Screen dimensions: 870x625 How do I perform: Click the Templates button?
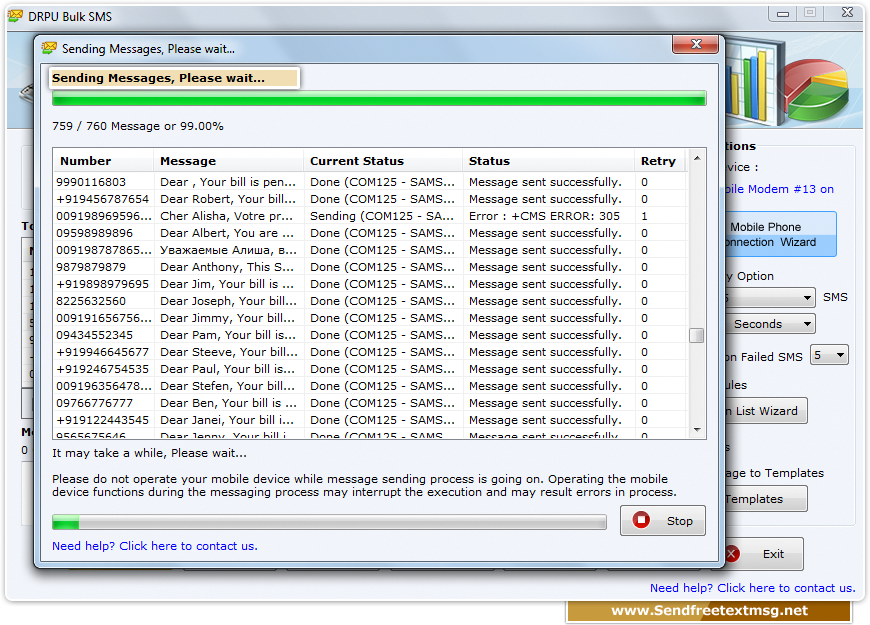coord(766,499)
